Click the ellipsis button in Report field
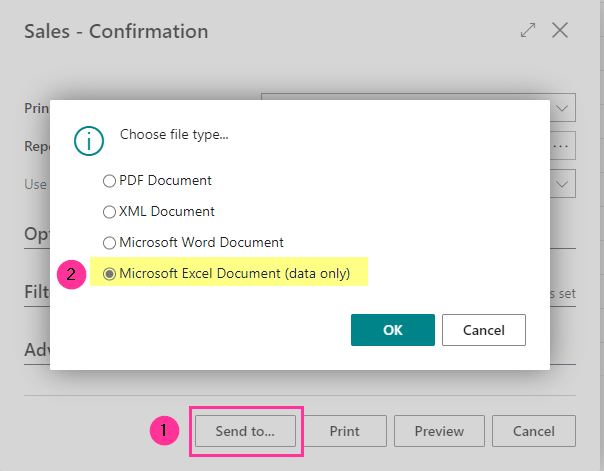The height and width of the screenshot is (471, 604). click(x=562, y=146)
